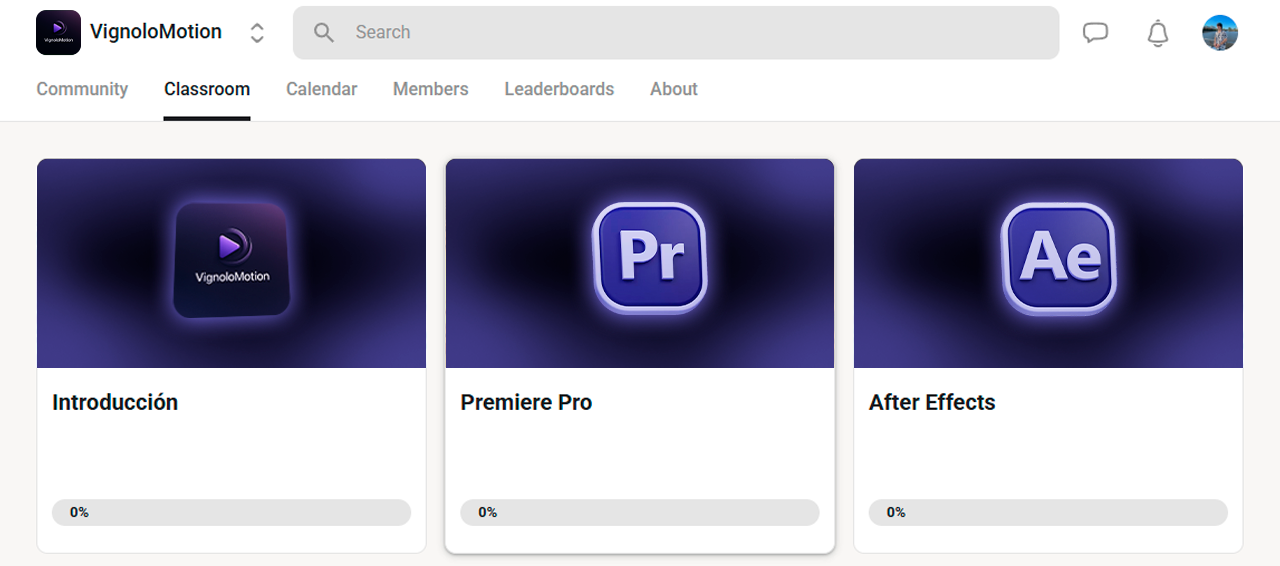Go to the Calendar tab
The width and height of the screenshot is (1280, 566).
coord(321,89)
